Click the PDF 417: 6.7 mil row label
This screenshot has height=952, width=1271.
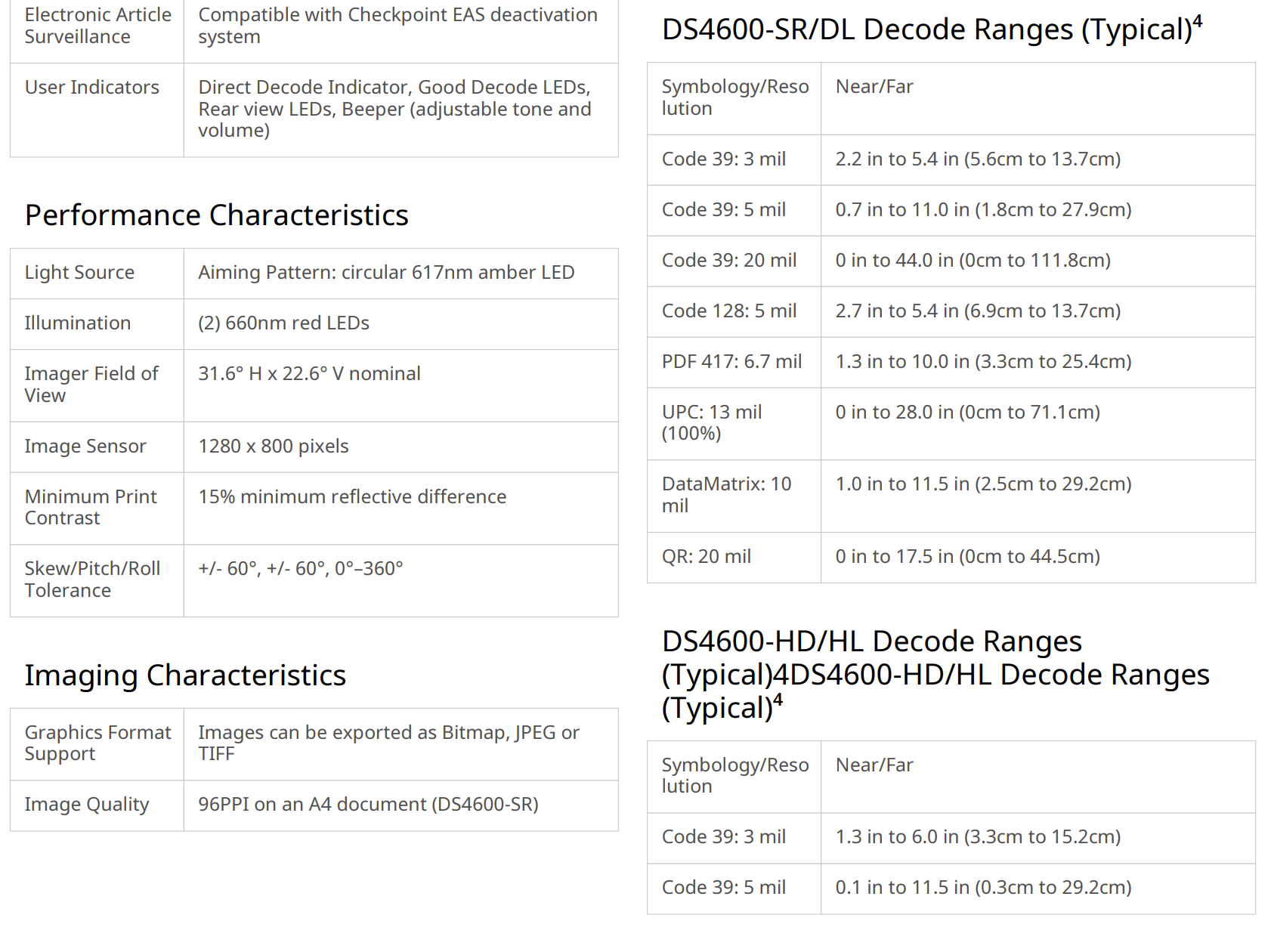pos(731,362)
